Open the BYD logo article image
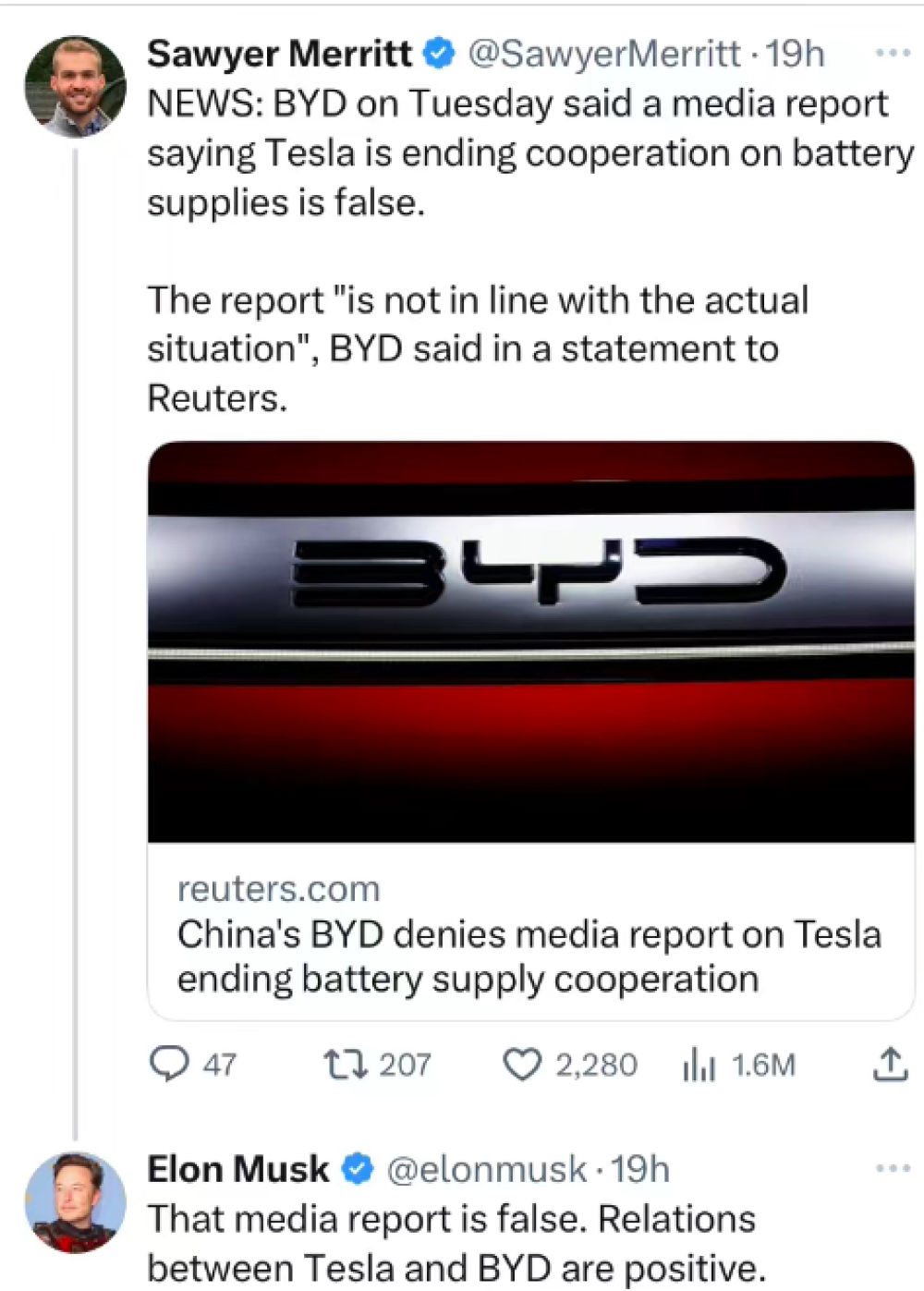The image size is (924, 1291). point(531,642)
